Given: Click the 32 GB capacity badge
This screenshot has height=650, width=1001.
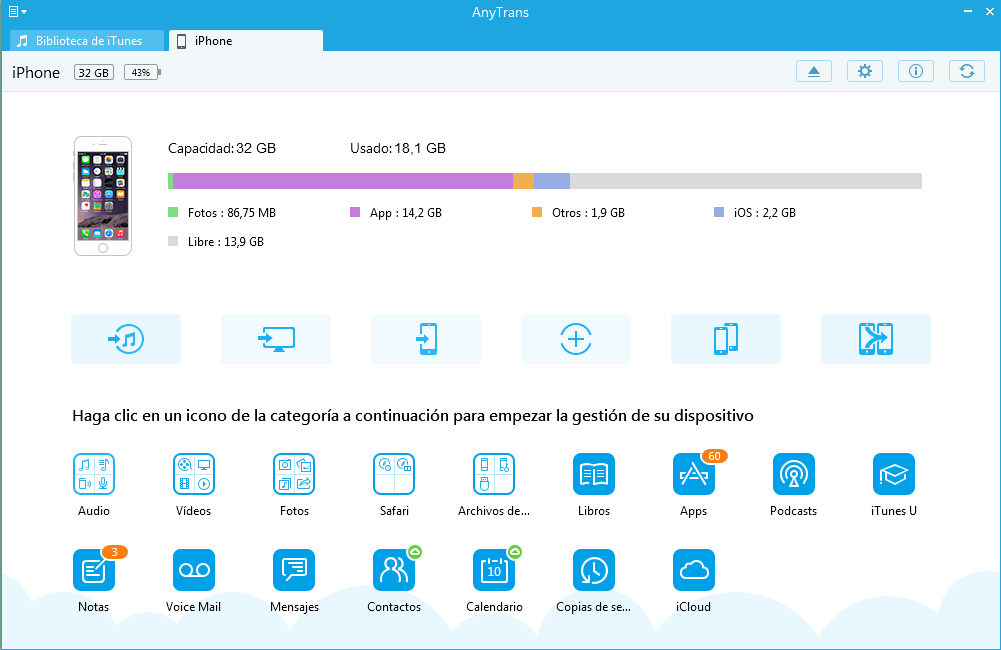Looking at the screenshot, I should [x=94, y=72].
